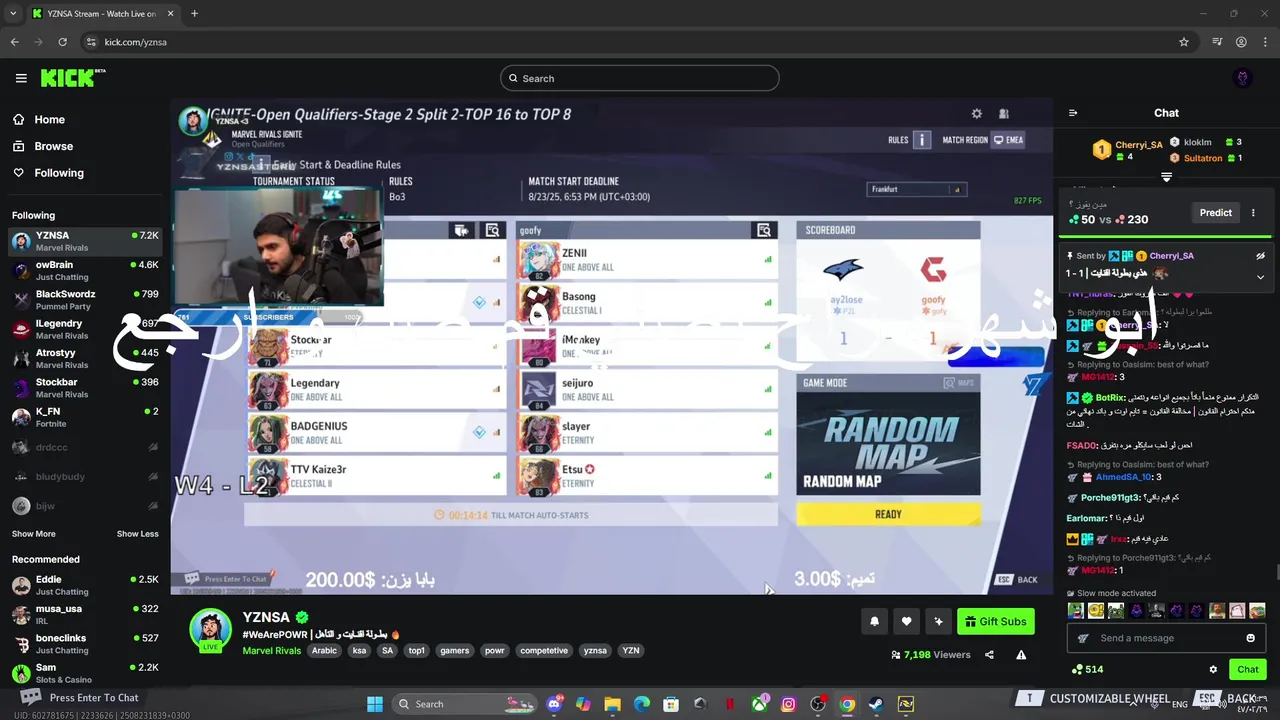Viewport: 1280px width, 720px height.
Task: Collapse the chat panel with the arrow icon
Action: tap(1073, 113)
